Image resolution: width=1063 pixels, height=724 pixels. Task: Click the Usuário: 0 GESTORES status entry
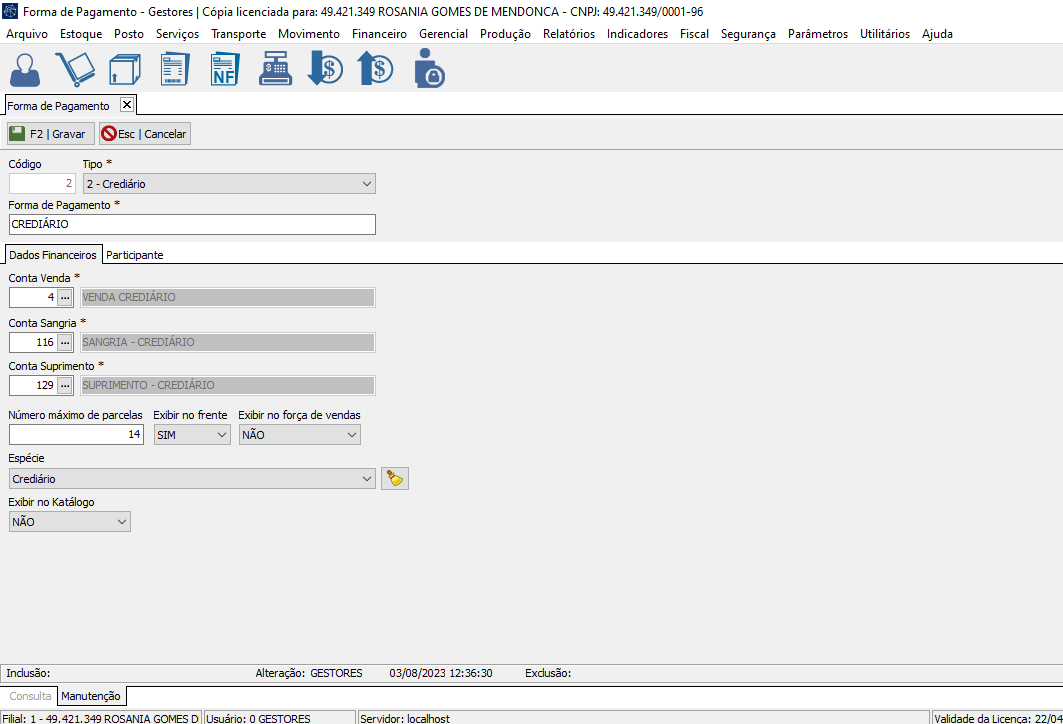point(279,718)
